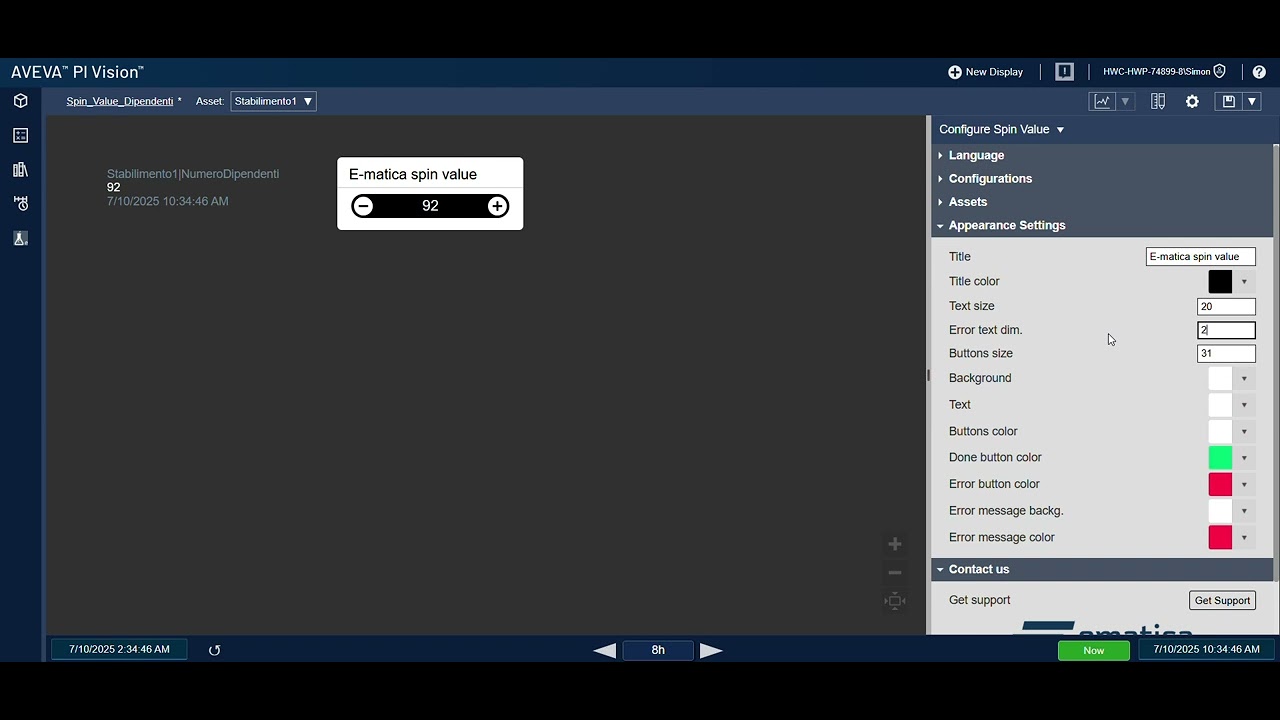Open the Error message backg. dropdown arrow

[1244, 511]
